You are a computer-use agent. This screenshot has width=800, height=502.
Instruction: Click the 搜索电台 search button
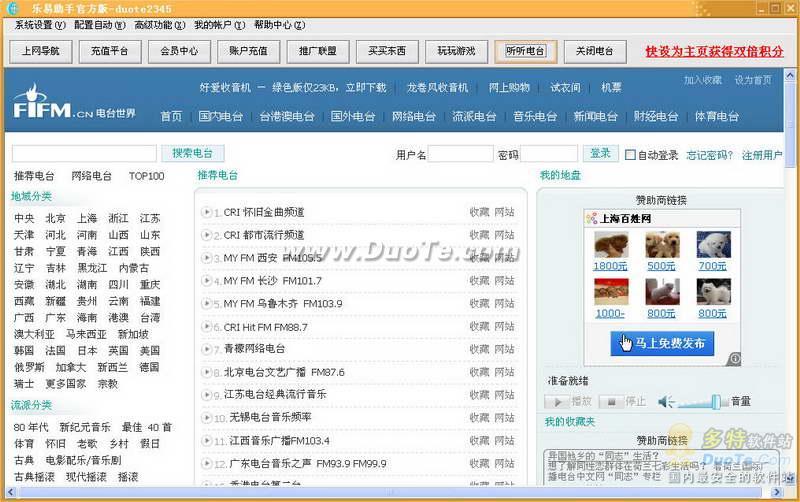pyautogui.click(x=192, y=153)
